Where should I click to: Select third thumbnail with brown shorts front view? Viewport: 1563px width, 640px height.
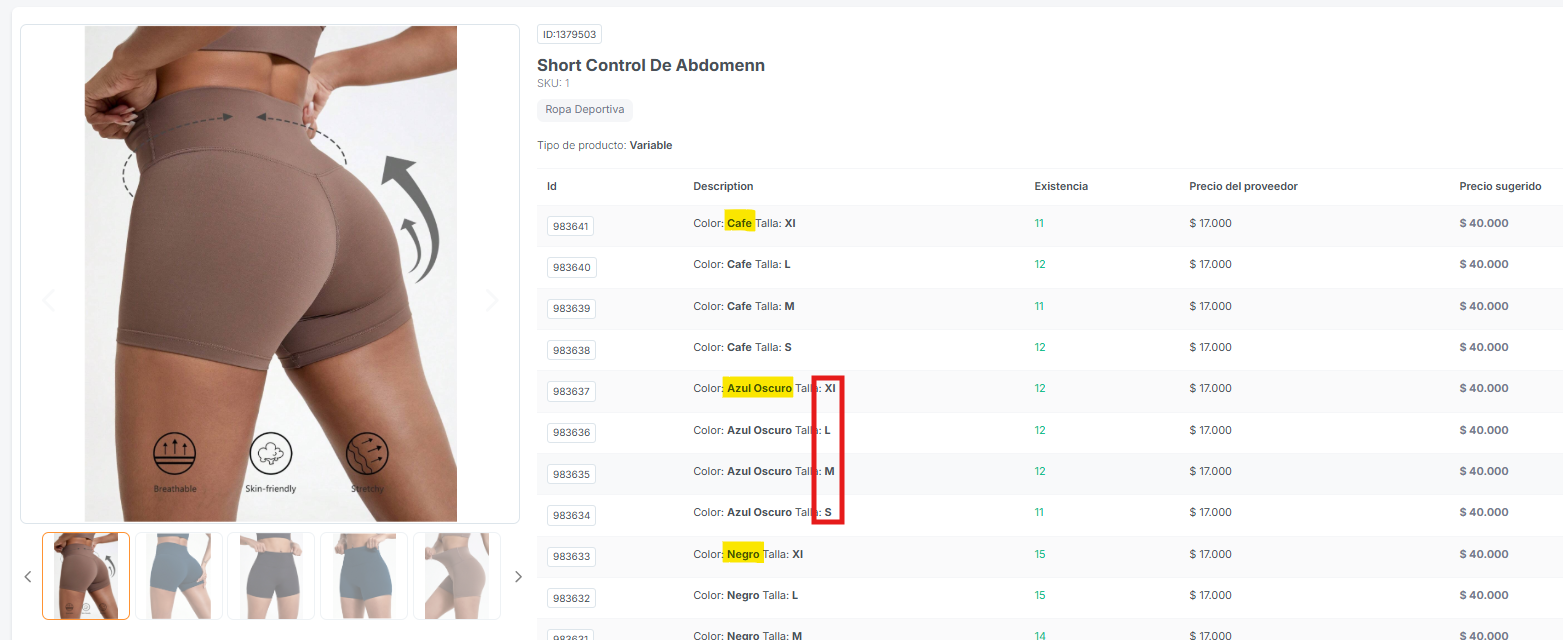pos(271,576)
